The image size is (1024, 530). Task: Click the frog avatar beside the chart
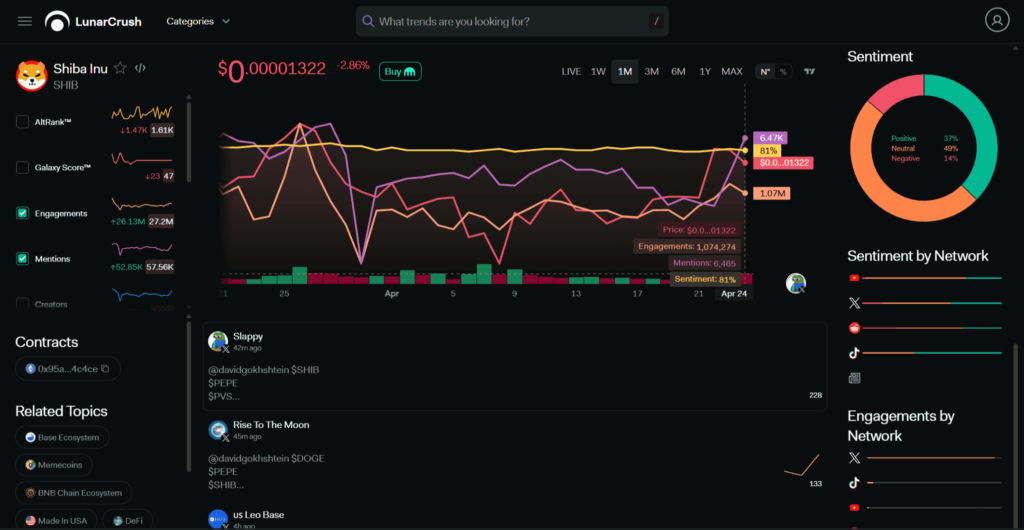coord(795,283)
